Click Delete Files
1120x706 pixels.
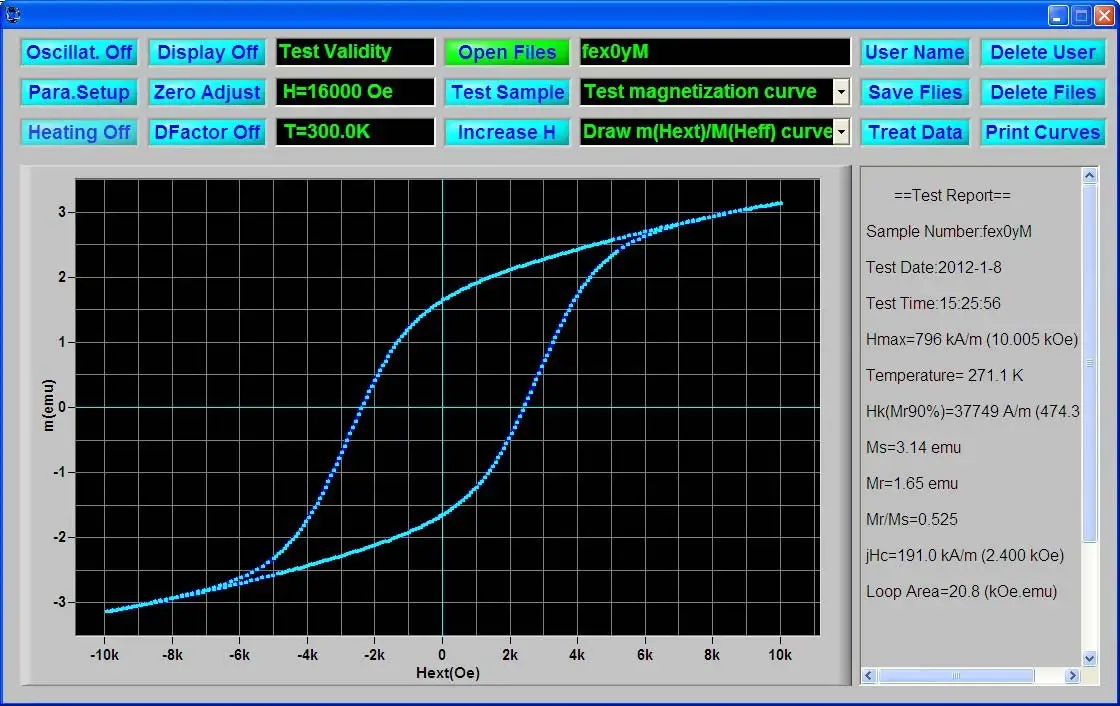1043,92
